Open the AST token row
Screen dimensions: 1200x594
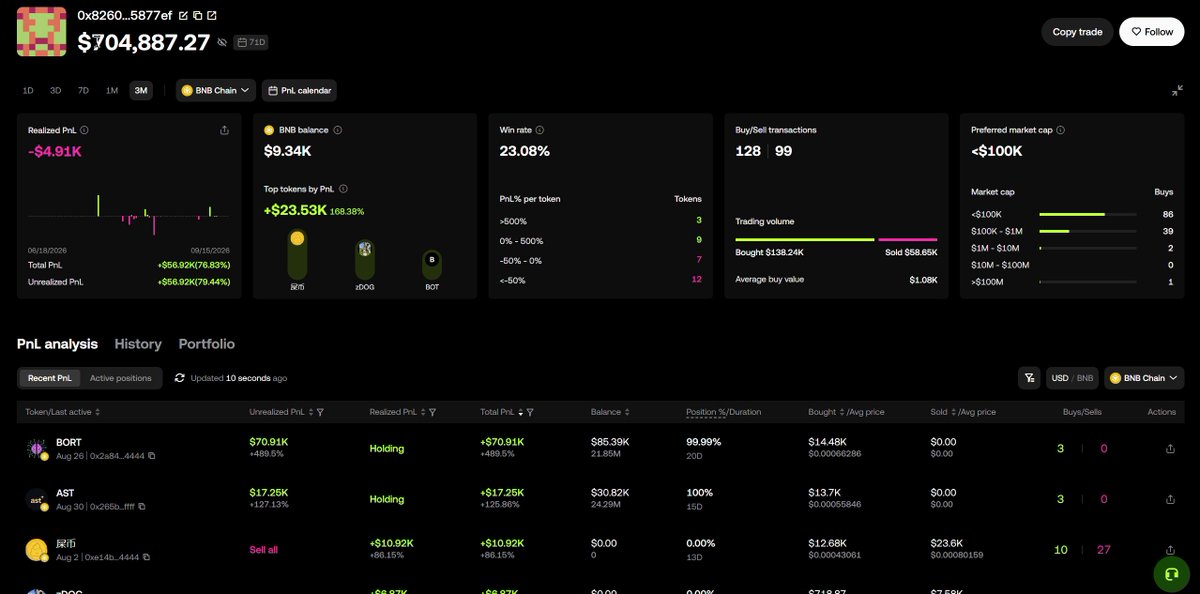(x=600, y=498)
